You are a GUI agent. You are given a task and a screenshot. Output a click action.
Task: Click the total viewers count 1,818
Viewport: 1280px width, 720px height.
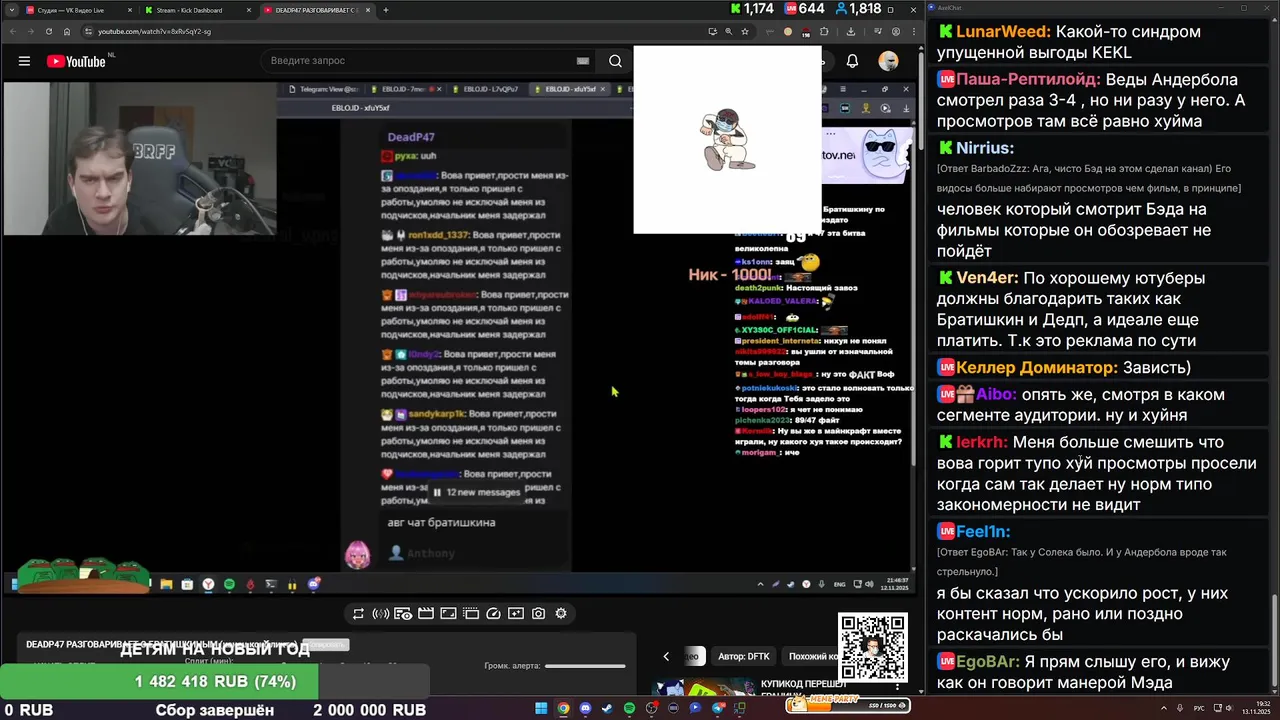point(858,9)
